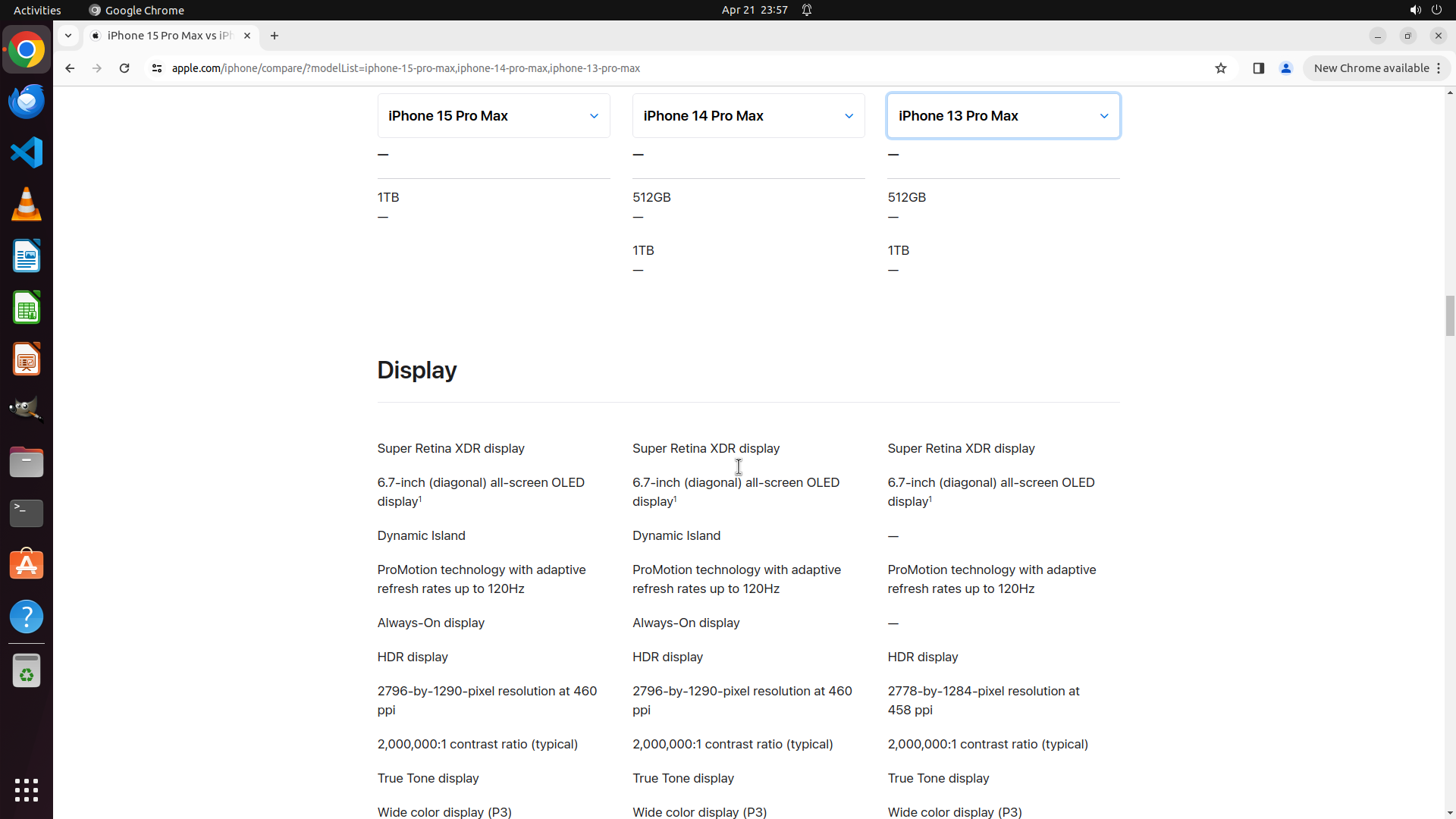1456x819 pixels.
Task: Reload the Apple compare page
Action: pos(124,68)
